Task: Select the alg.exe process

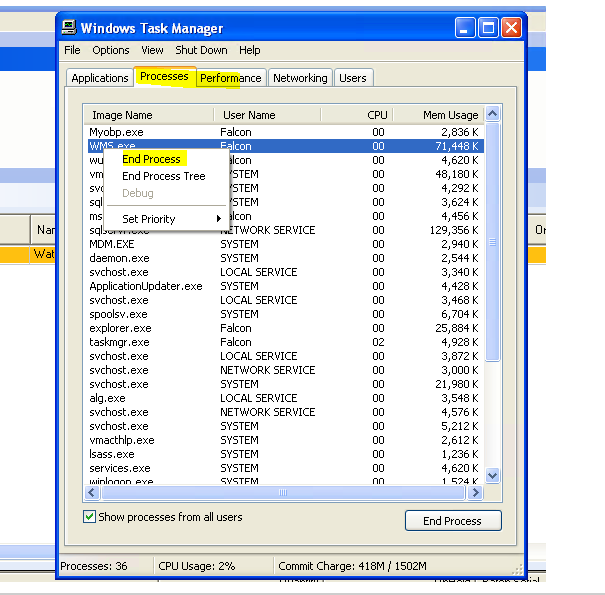Action: [x=107, y=398]
